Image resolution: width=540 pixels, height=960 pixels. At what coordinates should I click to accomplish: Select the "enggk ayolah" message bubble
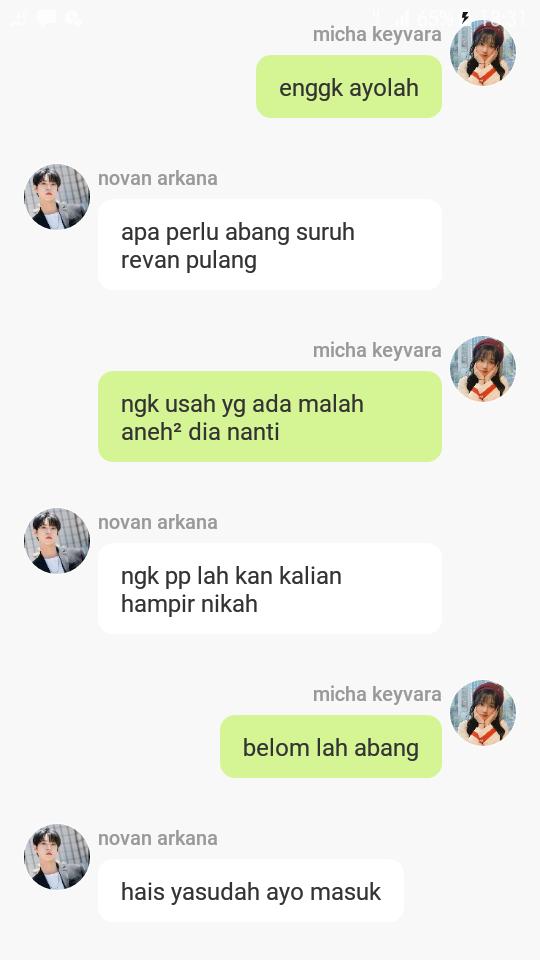(349, 87)
